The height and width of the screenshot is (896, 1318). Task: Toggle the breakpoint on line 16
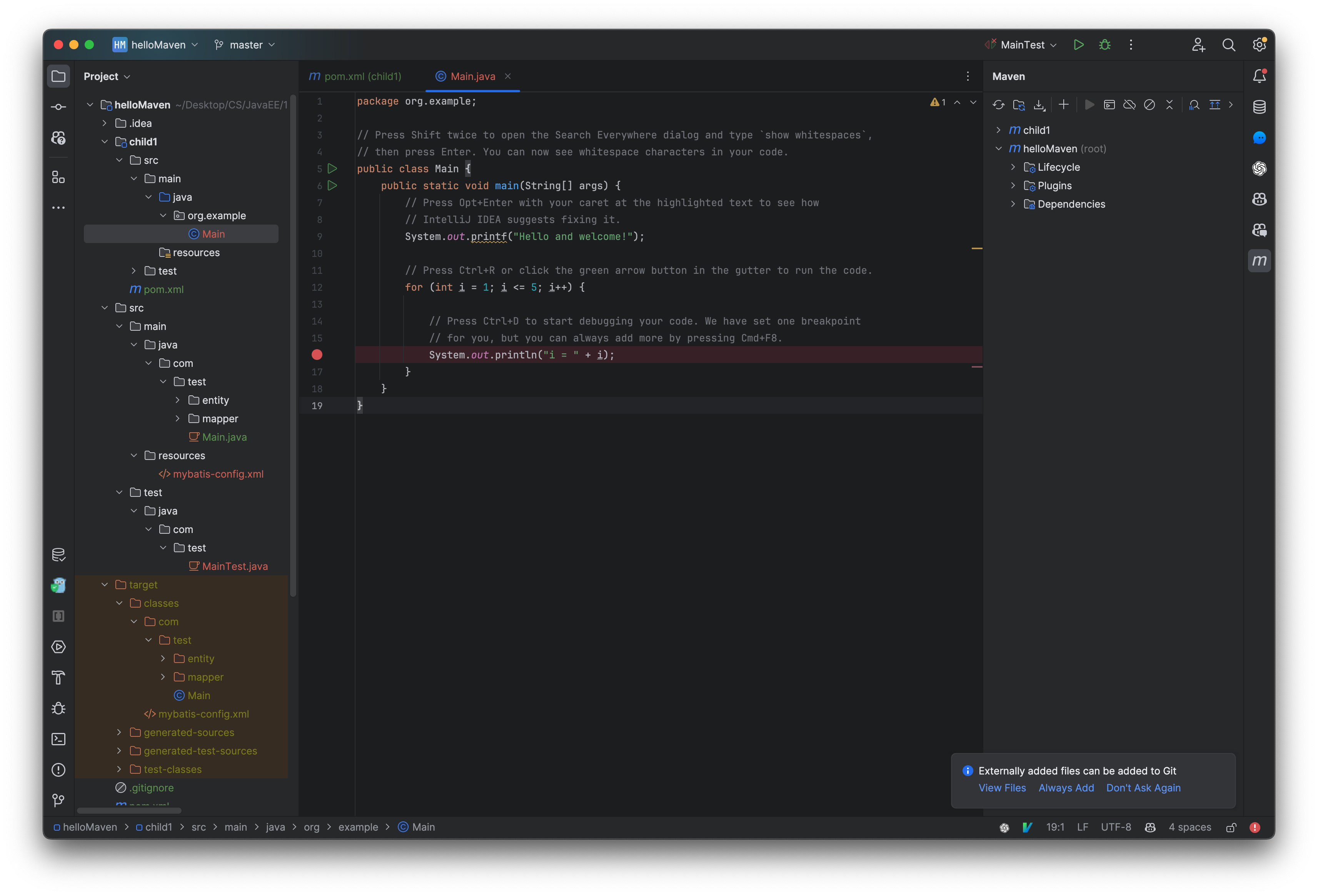click(x=317, y=355)
